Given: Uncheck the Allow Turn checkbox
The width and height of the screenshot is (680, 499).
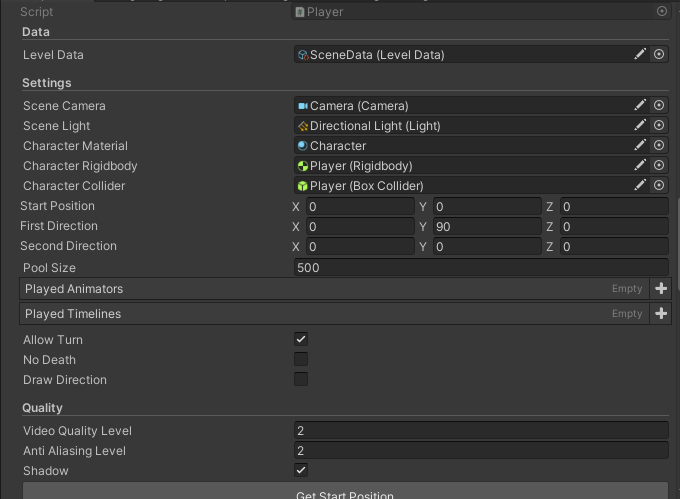Looking at the screenshot, I should 301,339.
